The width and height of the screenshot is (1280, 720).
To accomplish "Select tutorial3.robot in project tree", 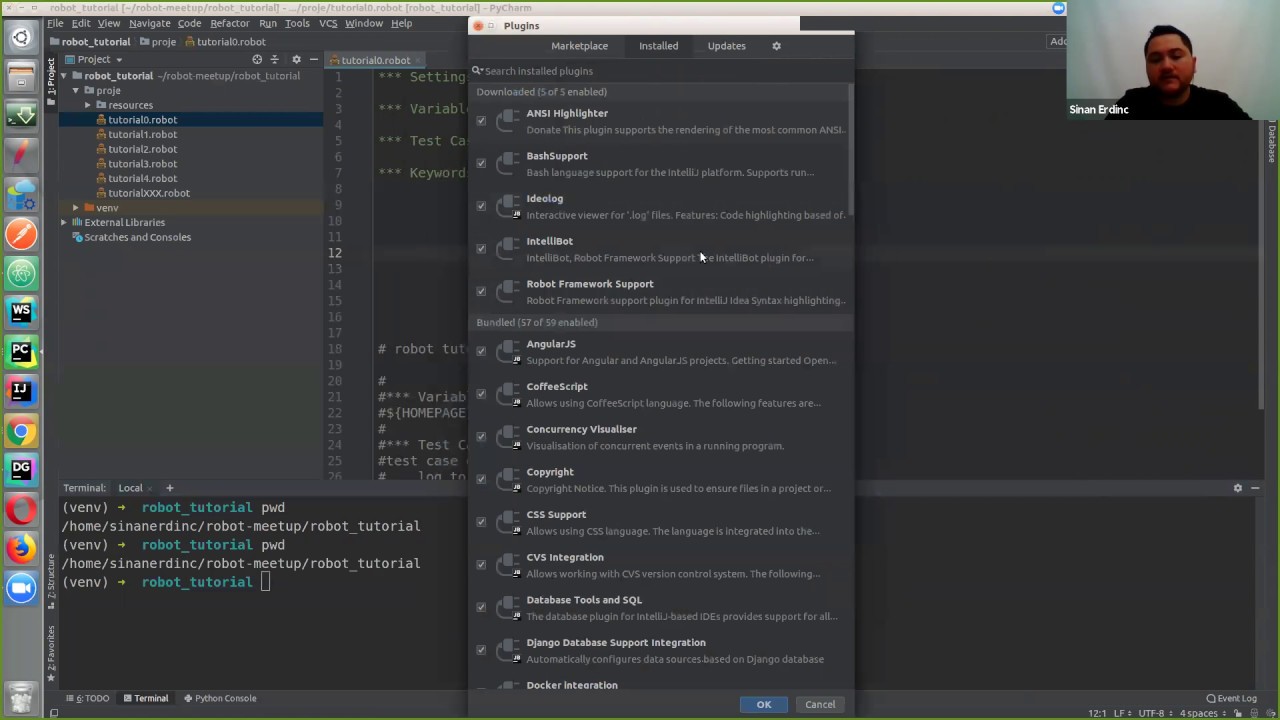I will pyautogui.click(x=142, y=164).
